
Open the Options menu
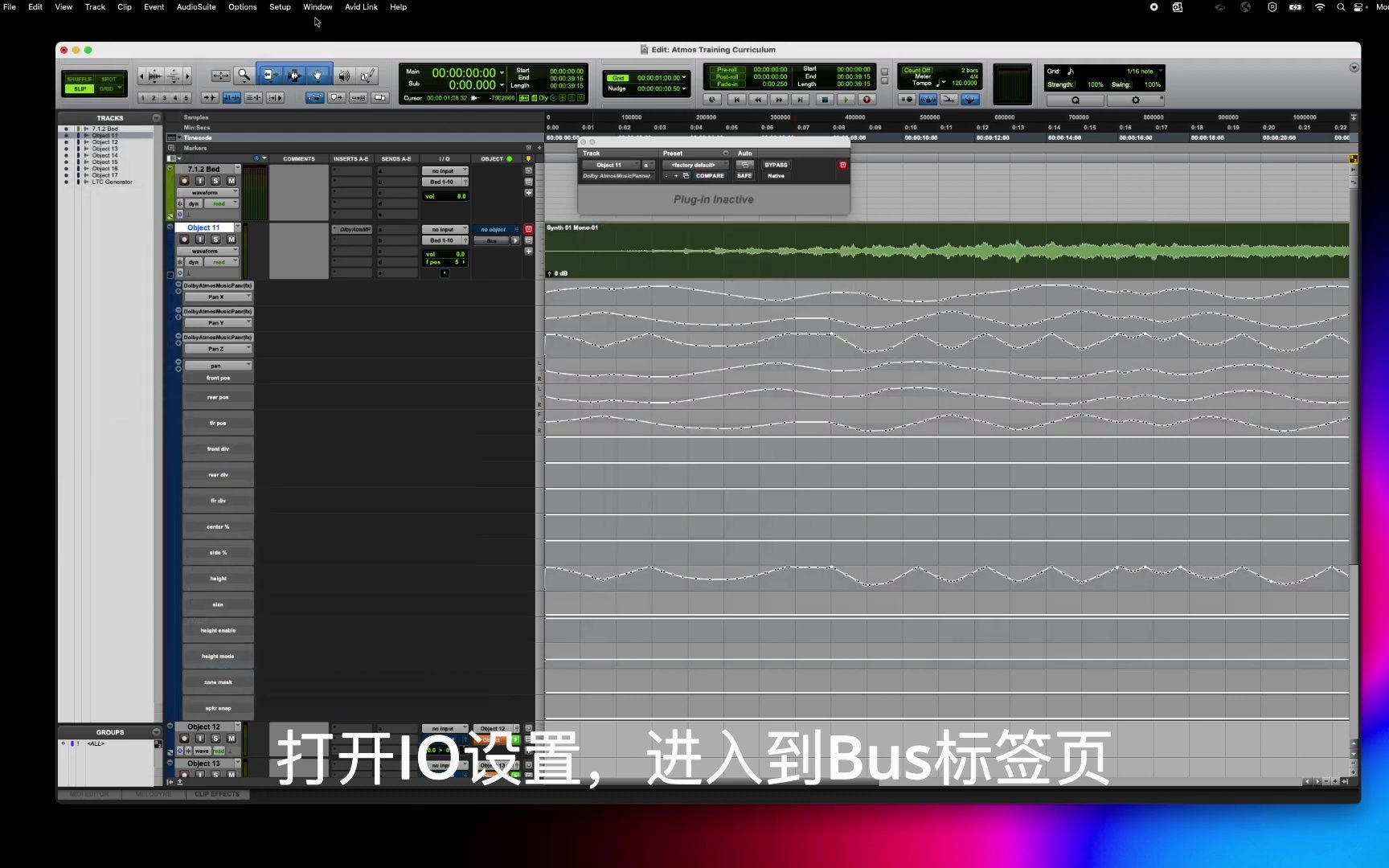(242, 6)
